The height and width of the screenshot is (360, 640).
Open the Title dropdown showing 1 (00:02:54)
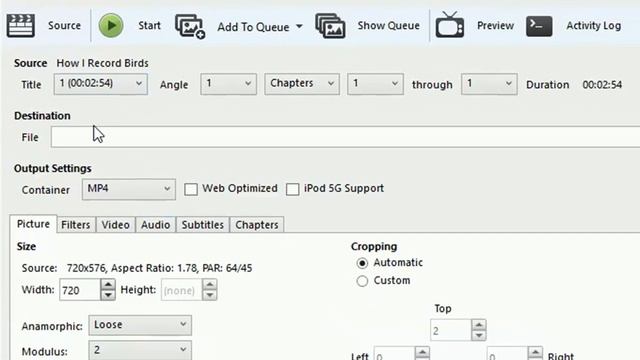pos(100,84)
